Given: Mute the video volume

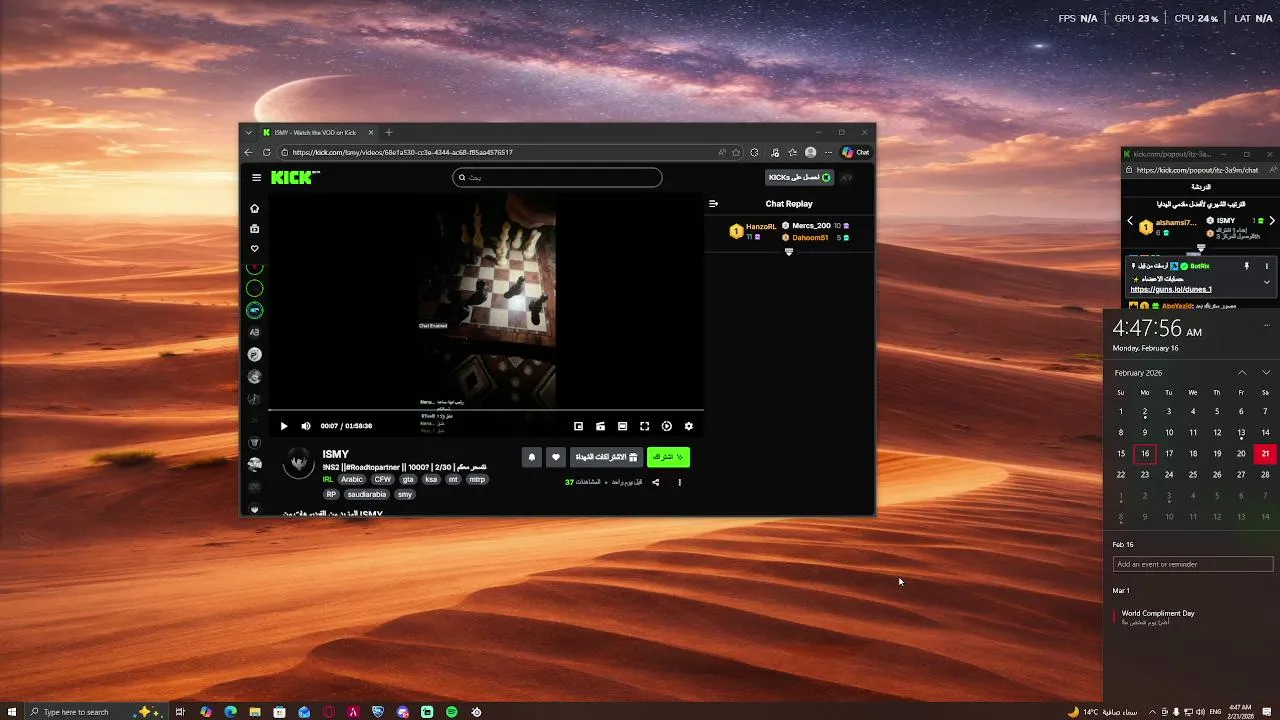Looking at the screenshot, I should (306, 426).
